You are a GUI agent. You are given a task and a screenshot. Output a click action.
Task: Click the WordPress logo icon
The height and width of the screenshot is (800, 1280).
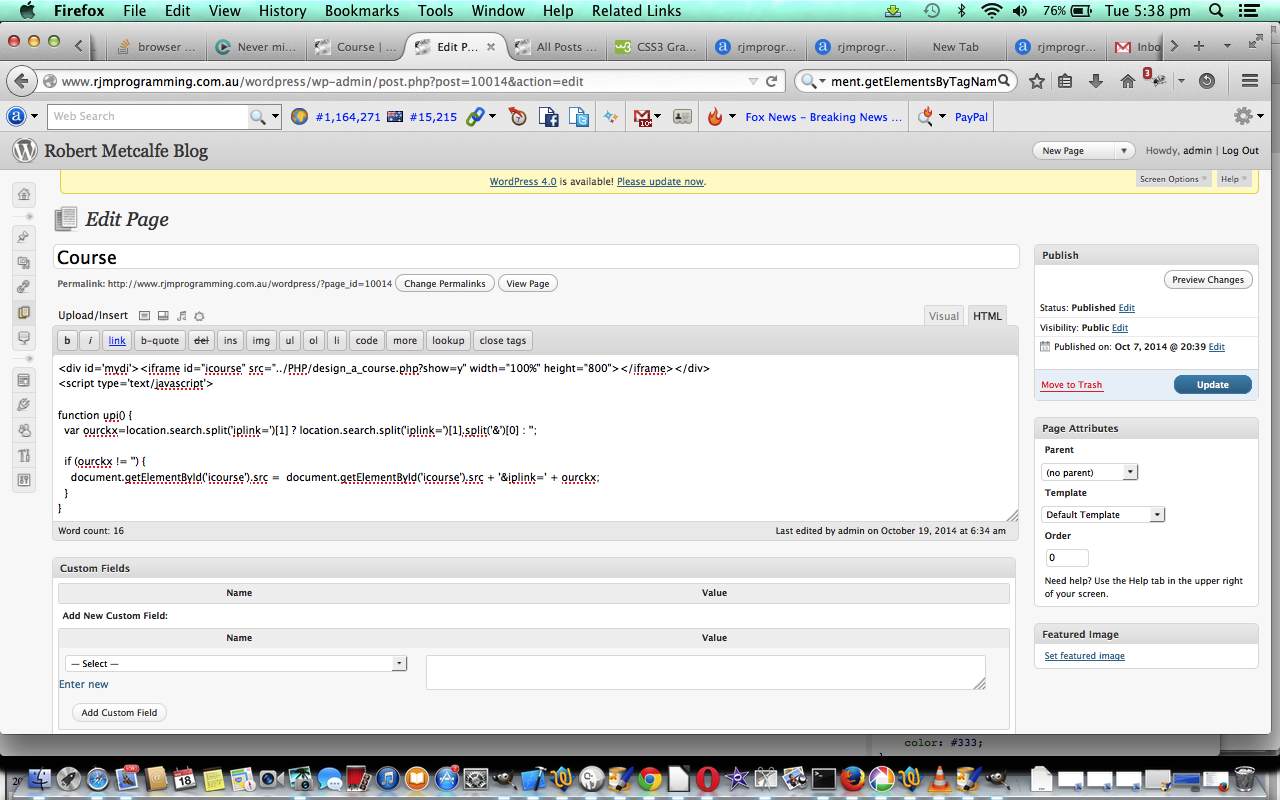click(x=24, y=151)
